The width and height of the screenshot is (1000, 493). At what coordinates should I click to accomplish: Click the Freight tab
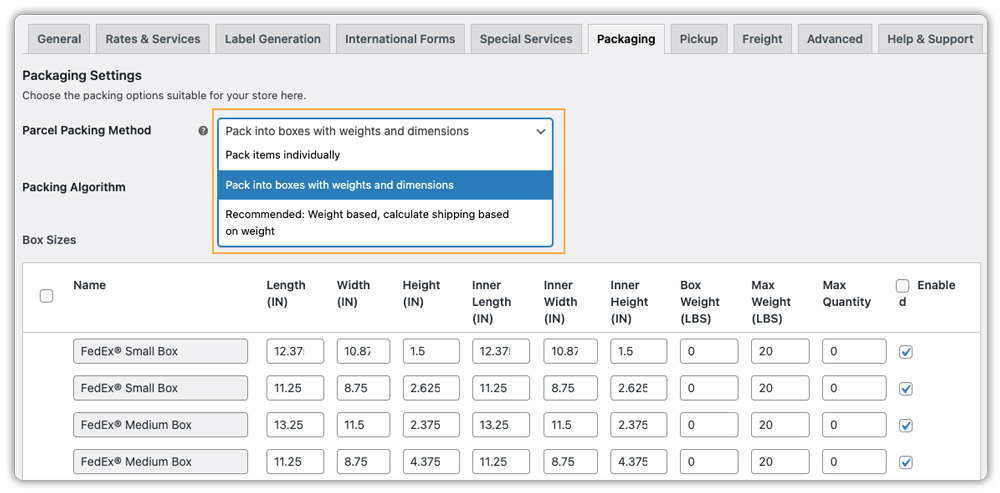pyautogui.click(x=762, y=39)
